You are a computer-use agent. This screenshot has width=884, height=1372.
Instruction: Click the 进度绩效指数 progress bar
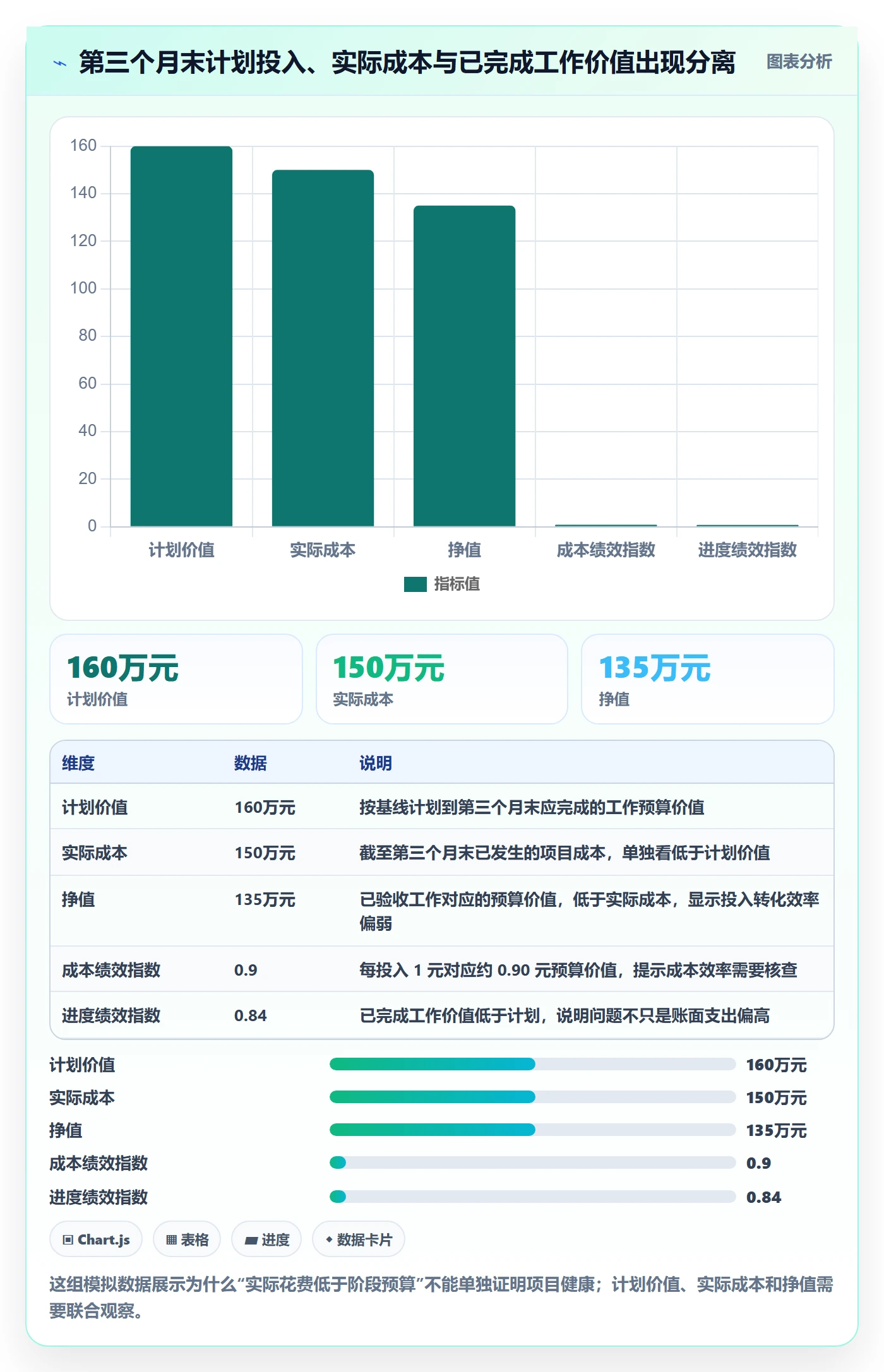click(532, 1197)
